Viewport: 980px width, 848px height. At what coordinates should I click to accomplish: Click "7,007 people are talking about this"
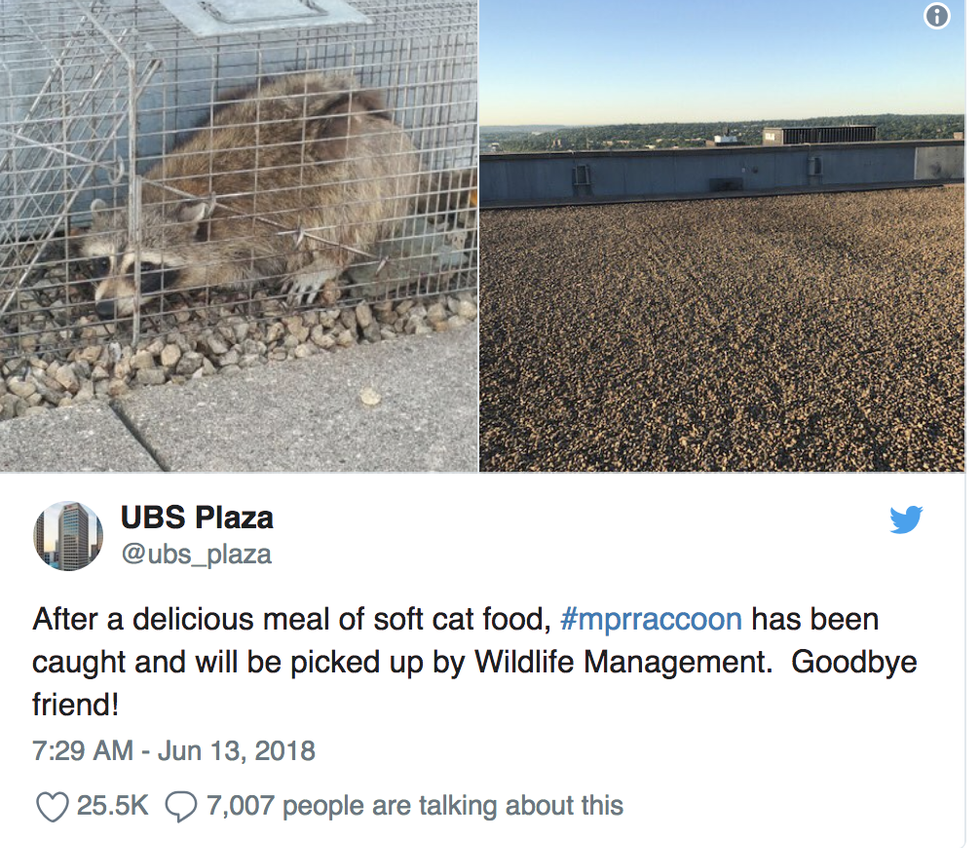(415, 806)
